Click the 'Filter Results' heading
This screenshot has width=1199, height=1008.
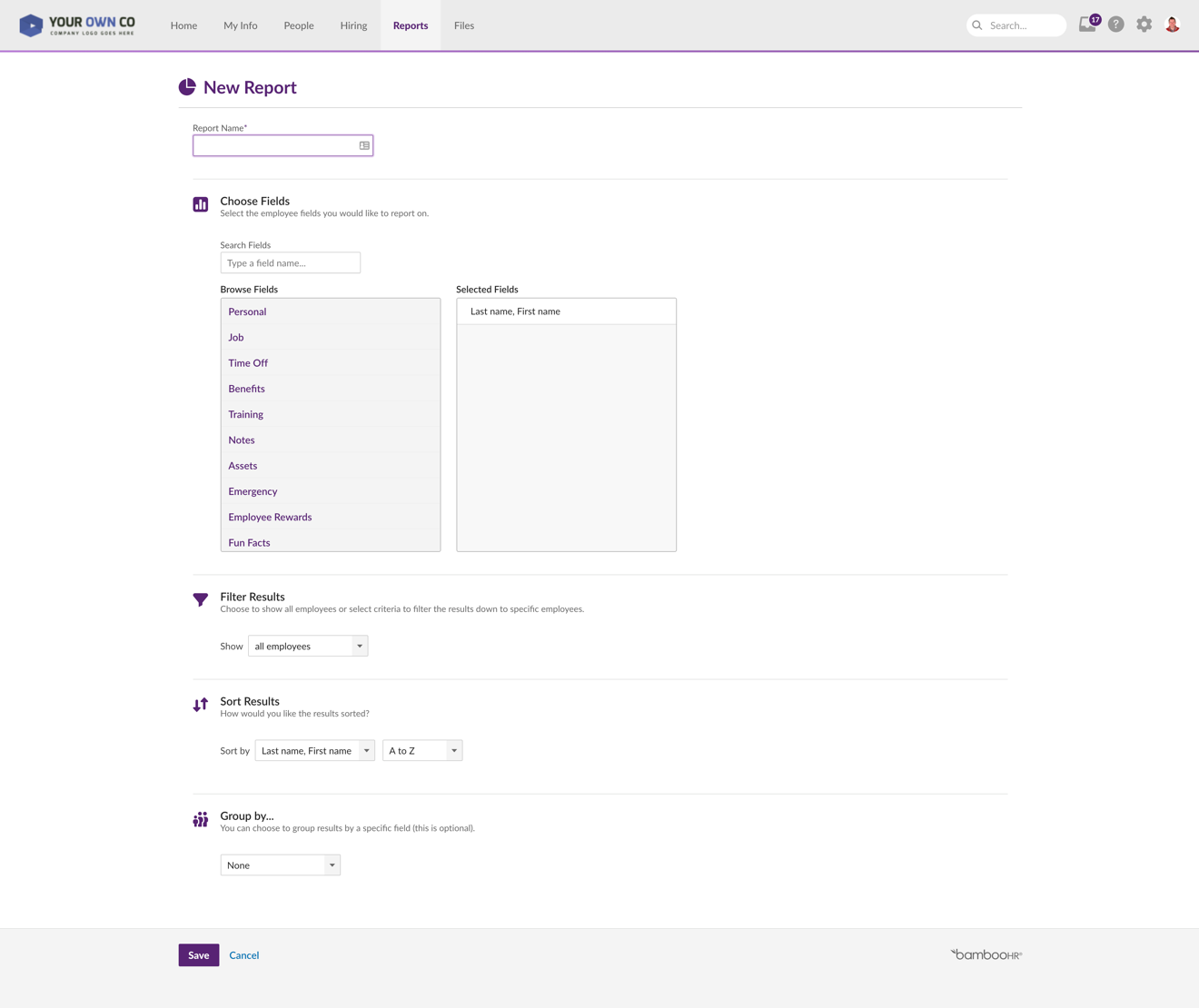(253, 597)
